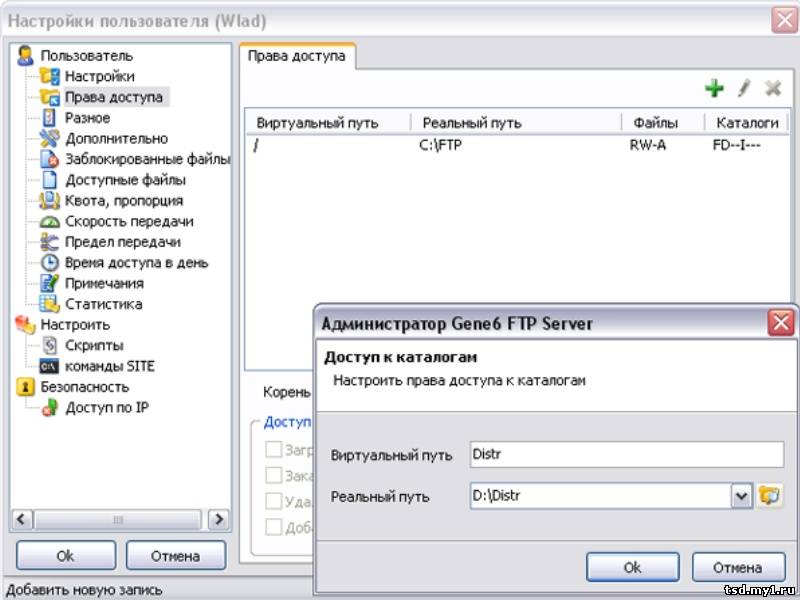Select the '/' virtual path cell

(x=256, y=145)
